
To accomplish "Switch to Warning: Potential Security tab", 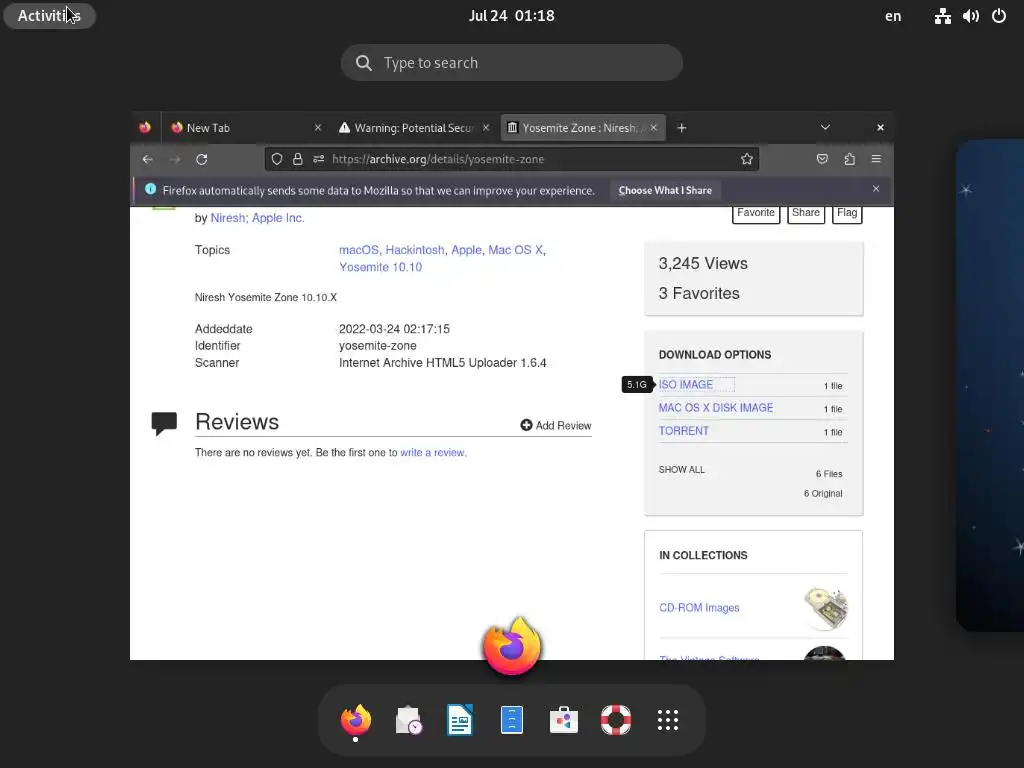I will [x=414, y=128].
